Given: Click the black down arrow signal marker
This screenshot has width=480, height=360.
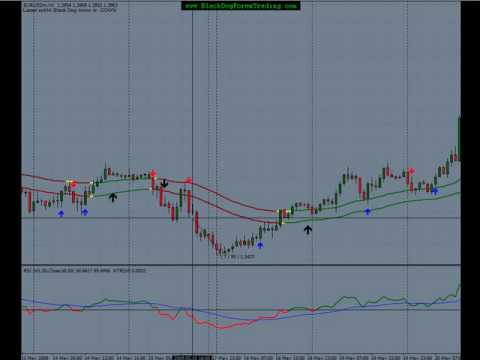Looking at the screenshot, I should tap(164, 183).
